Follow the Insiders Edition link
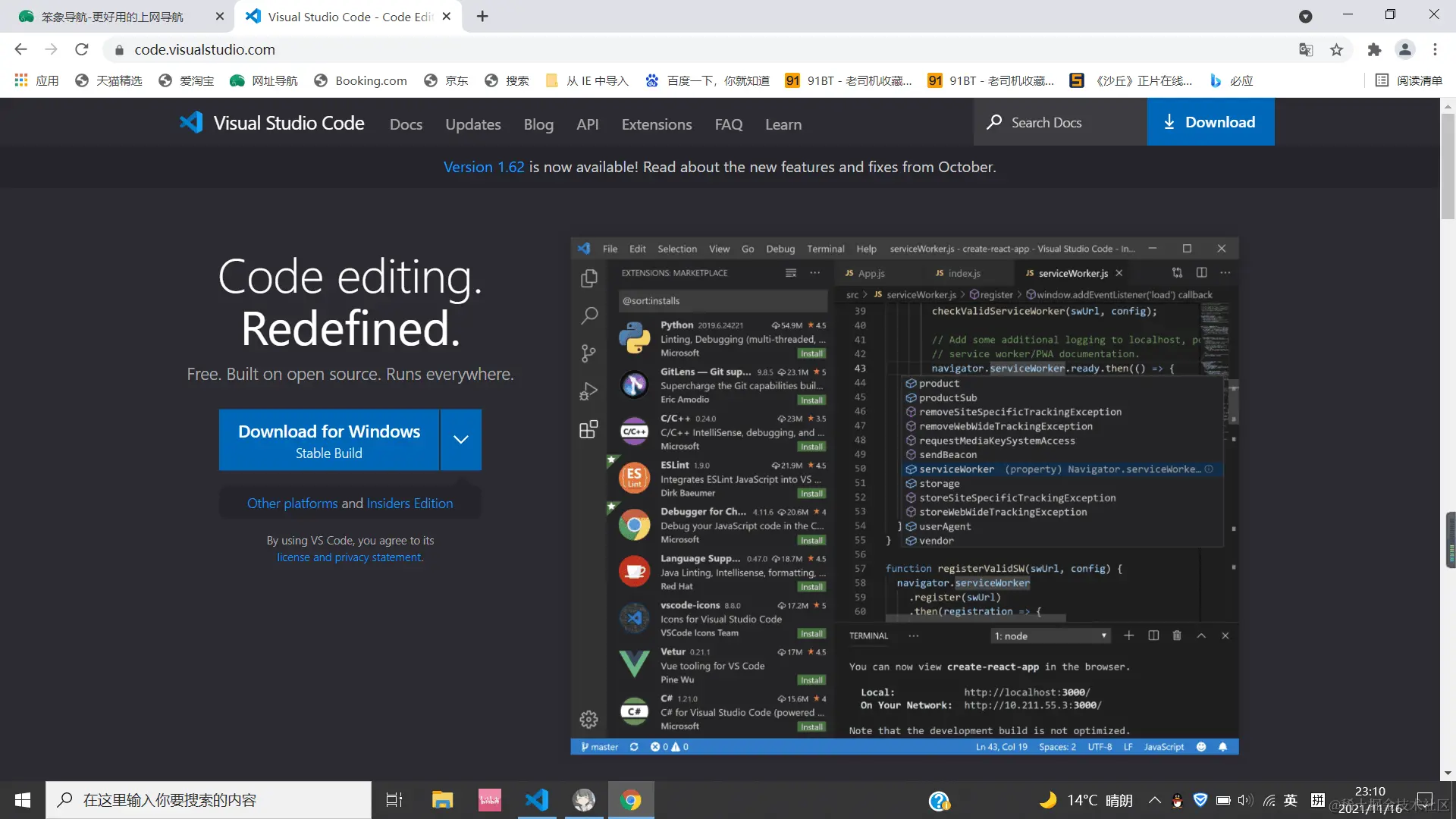This screenshot has height=819, width=1456. pos(409,504)
